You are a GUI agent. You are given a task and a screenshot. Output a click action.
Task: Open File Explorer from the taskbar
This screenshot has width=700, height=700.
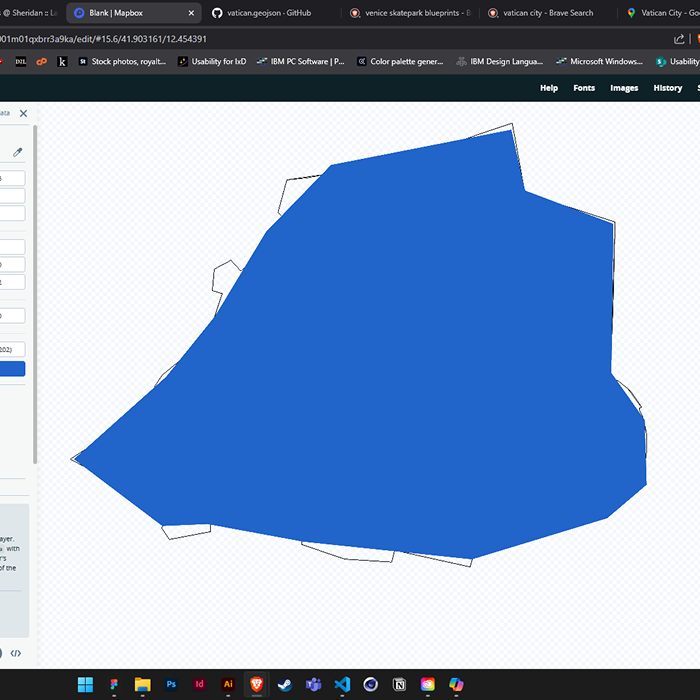click(x=142, y=684)
